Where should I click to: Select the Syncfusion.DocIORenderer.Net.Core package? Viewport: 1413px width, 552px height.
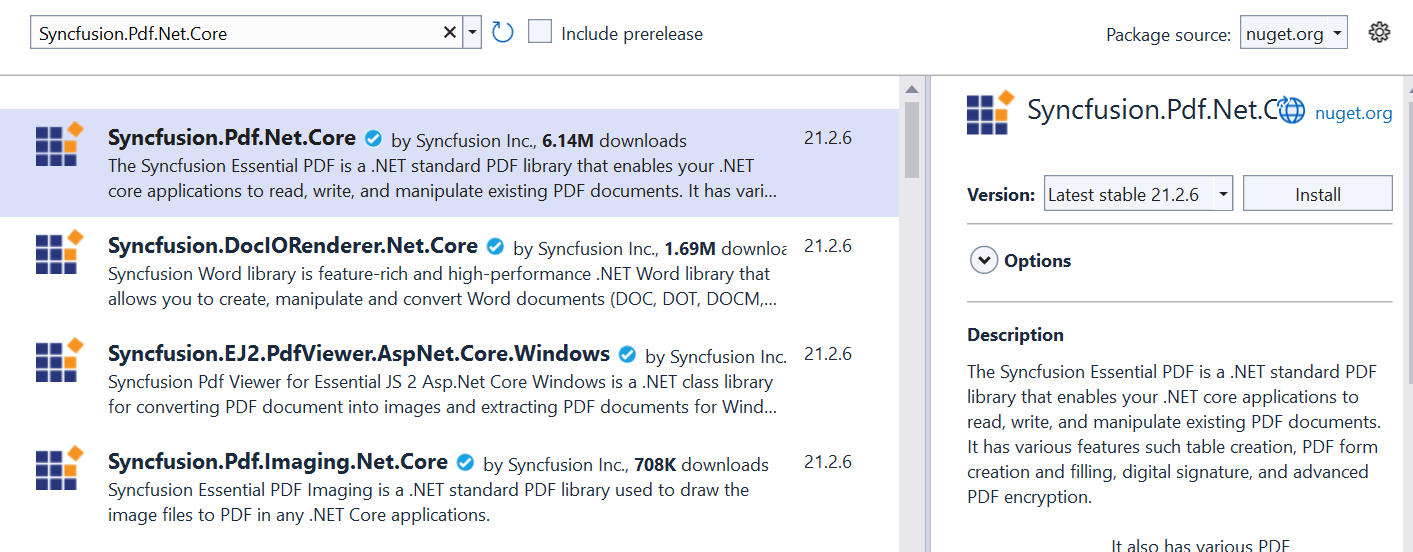click(x=293, y=246)
